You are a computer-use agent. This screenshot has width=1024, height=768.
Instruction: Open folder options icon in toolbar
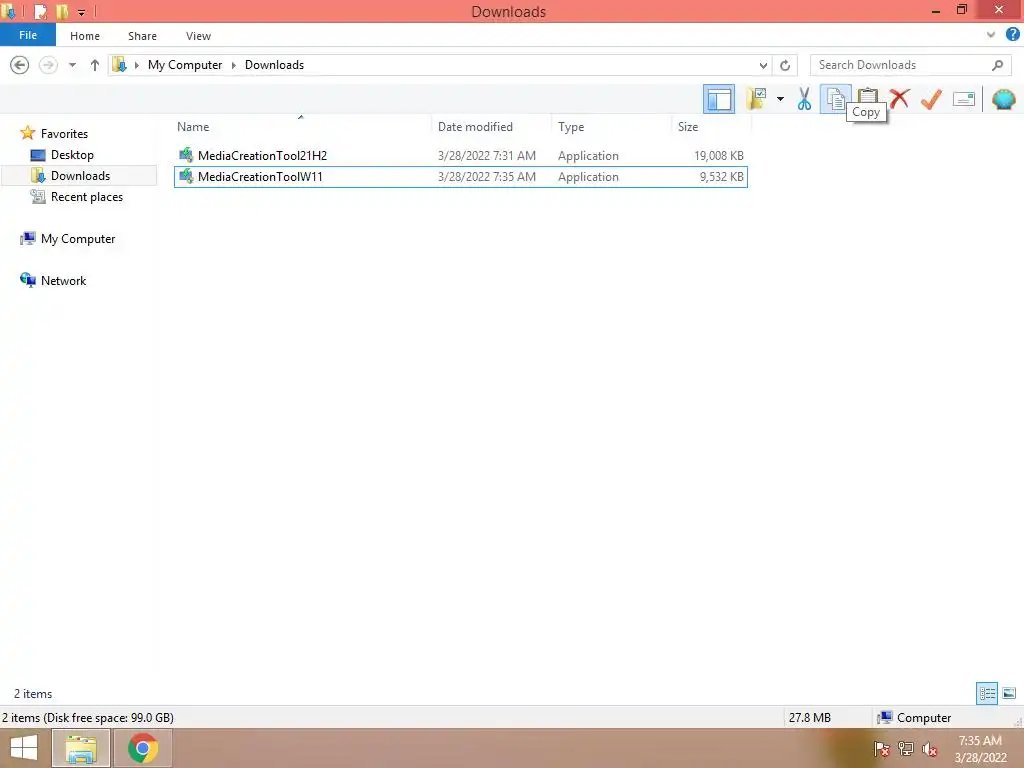(x=756, y=99)
